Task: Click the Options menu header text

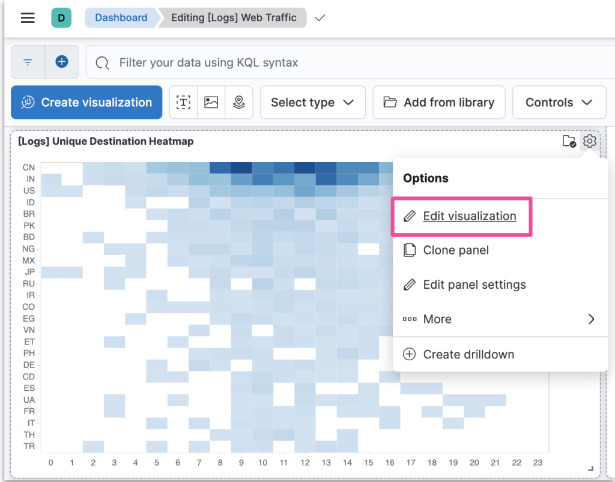Action: [x=426, y=178]
